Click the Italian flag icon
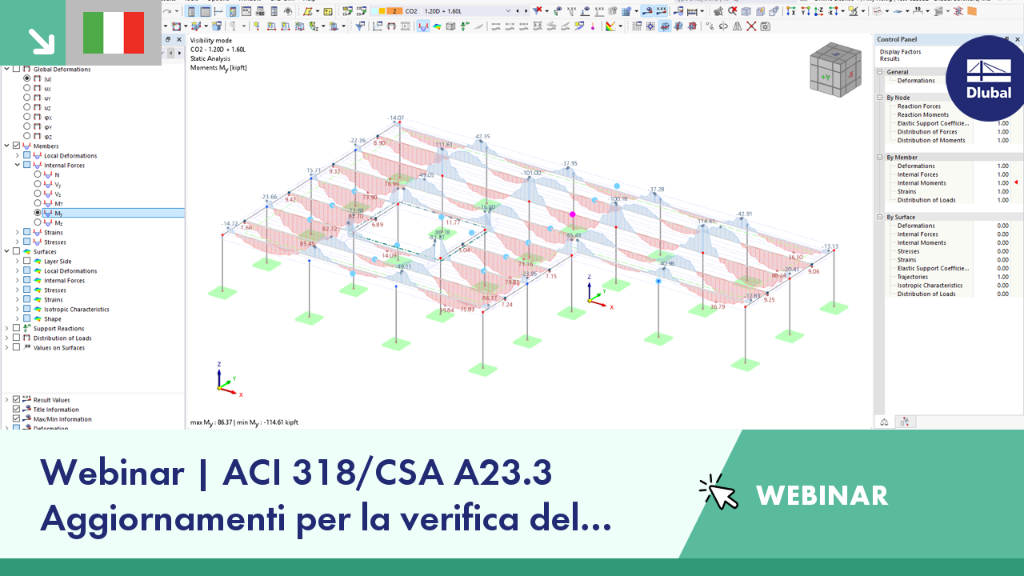 [113, 33]
